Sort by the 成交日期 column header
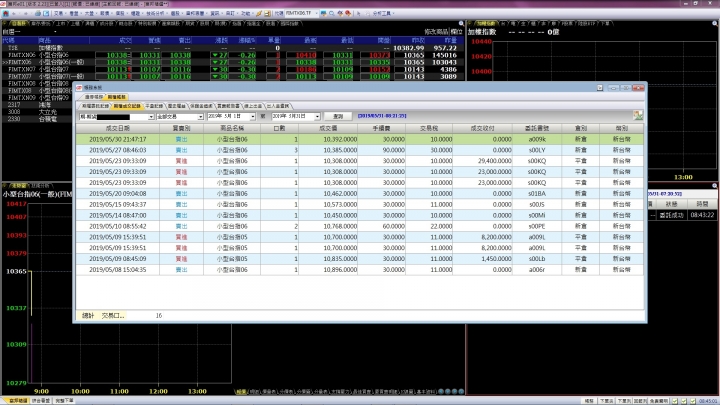Viewport: 720px width, 405px height. (118, 128)
